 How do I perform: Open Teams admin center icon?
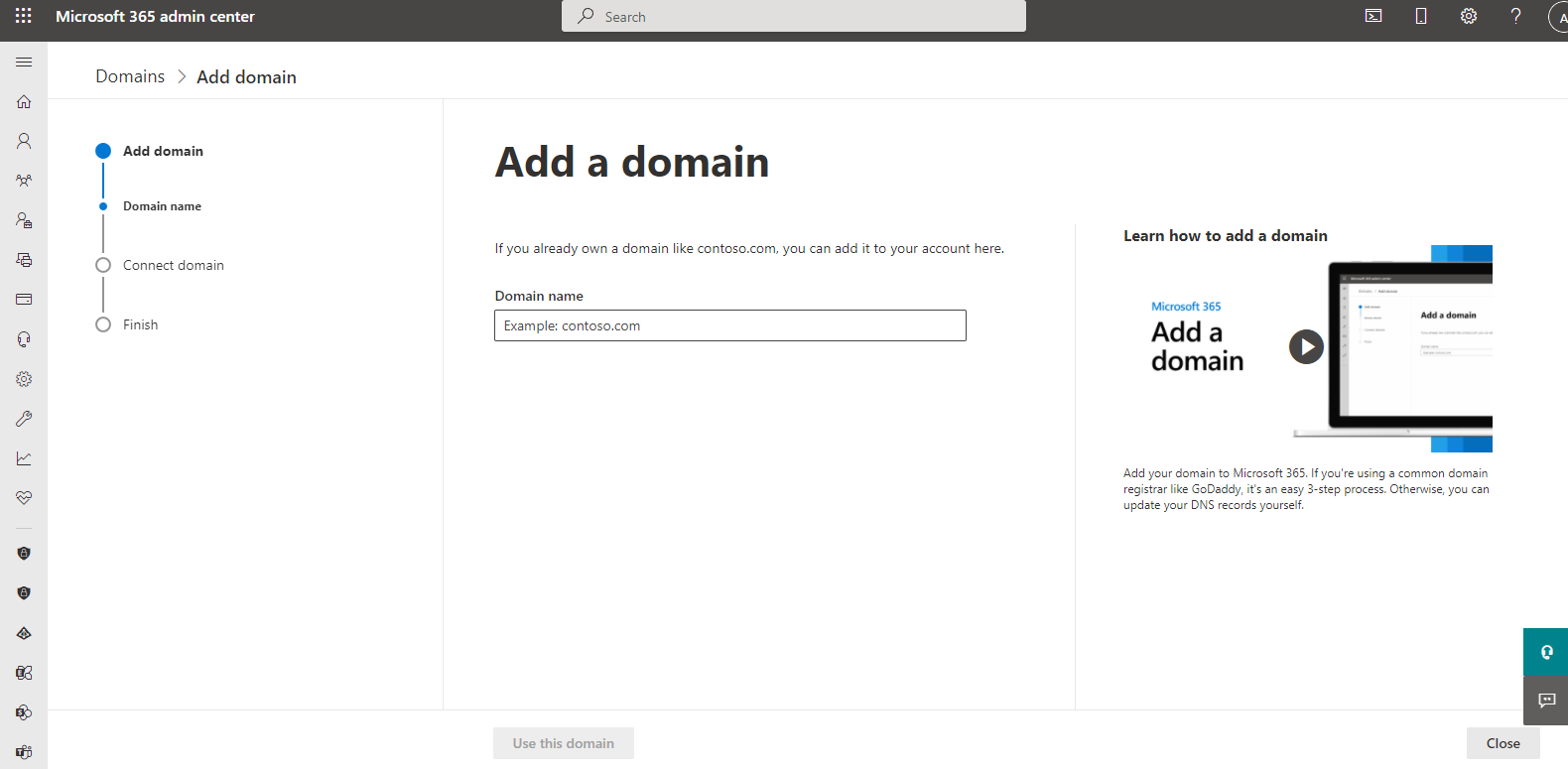(x=24, y=752)
